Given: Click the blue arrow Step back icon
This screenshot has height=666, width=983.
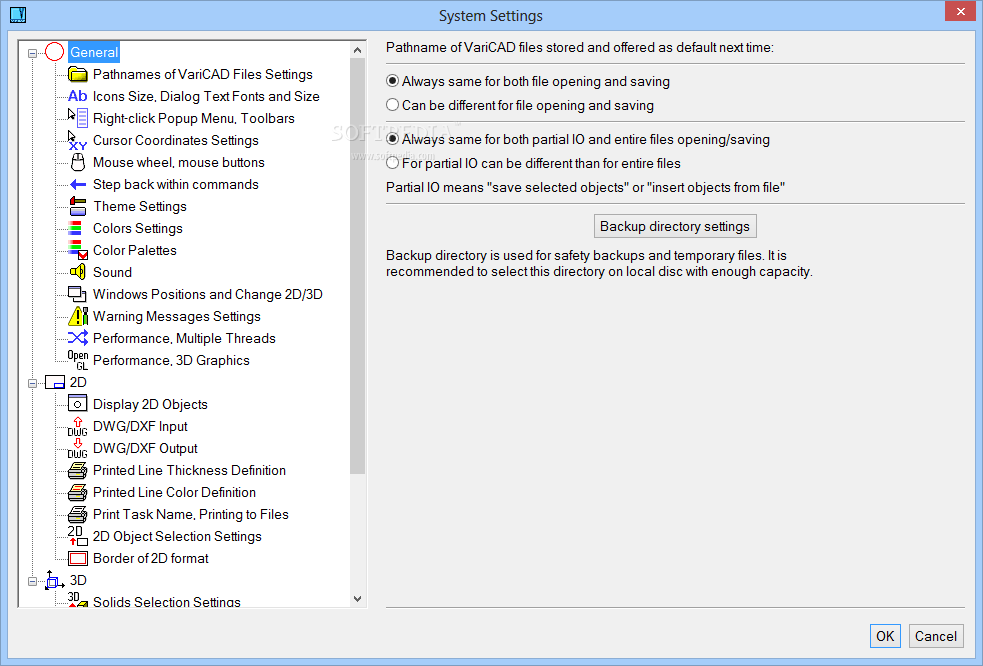Looking at the screenshot, I should coord(78,184).
